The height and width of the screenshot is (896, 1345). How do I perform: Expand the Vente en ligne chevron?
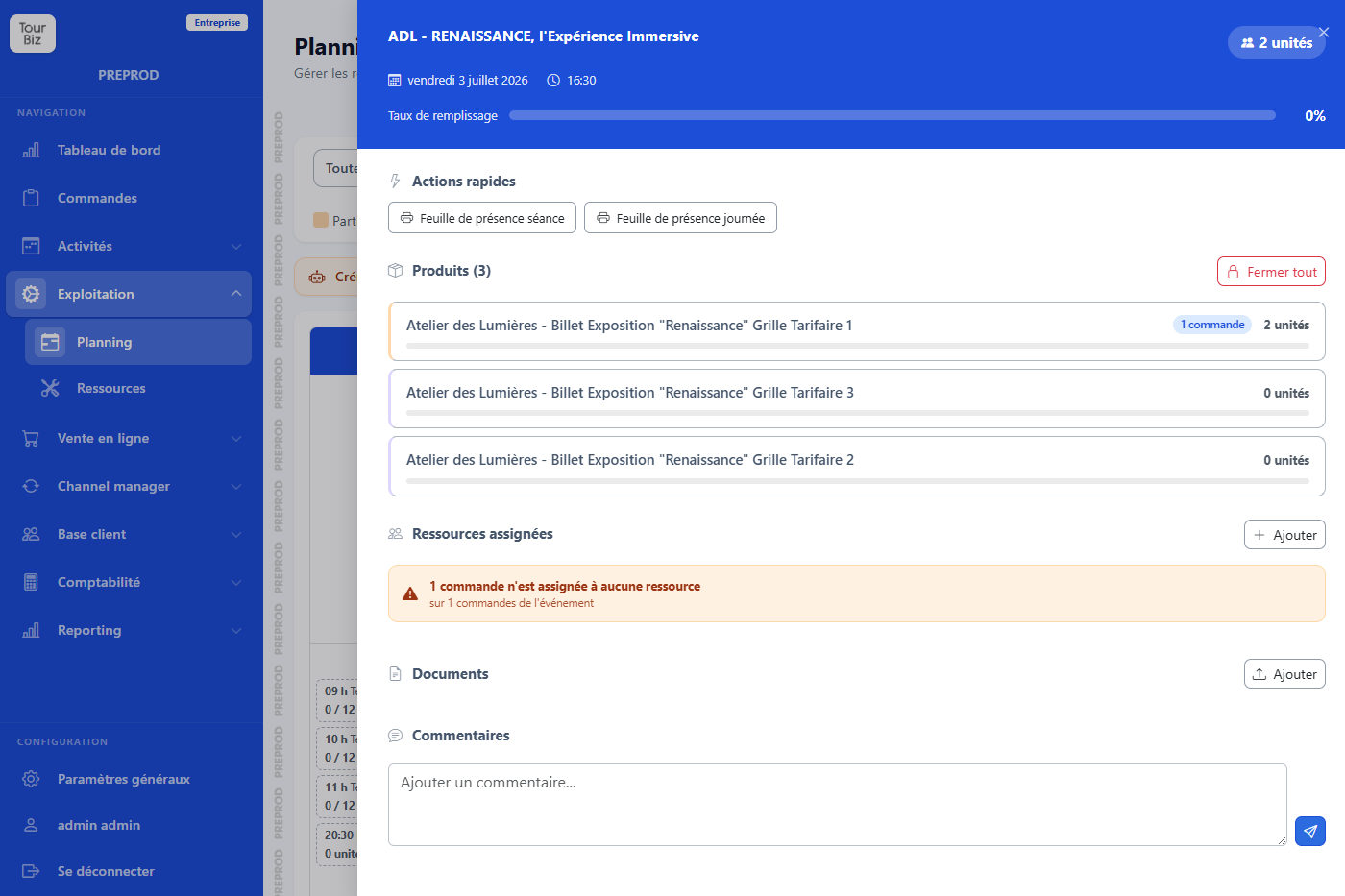(236, 438)
